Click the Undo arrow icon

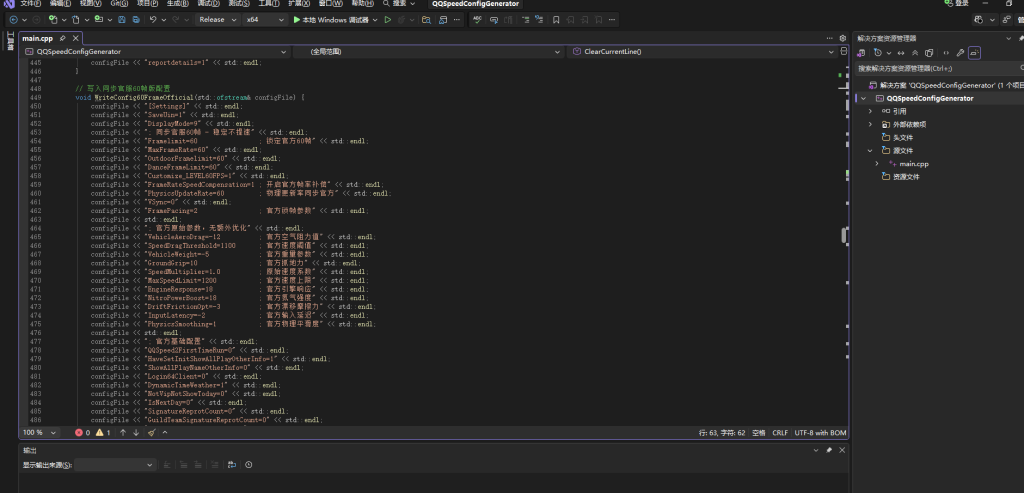coord(153,19)
